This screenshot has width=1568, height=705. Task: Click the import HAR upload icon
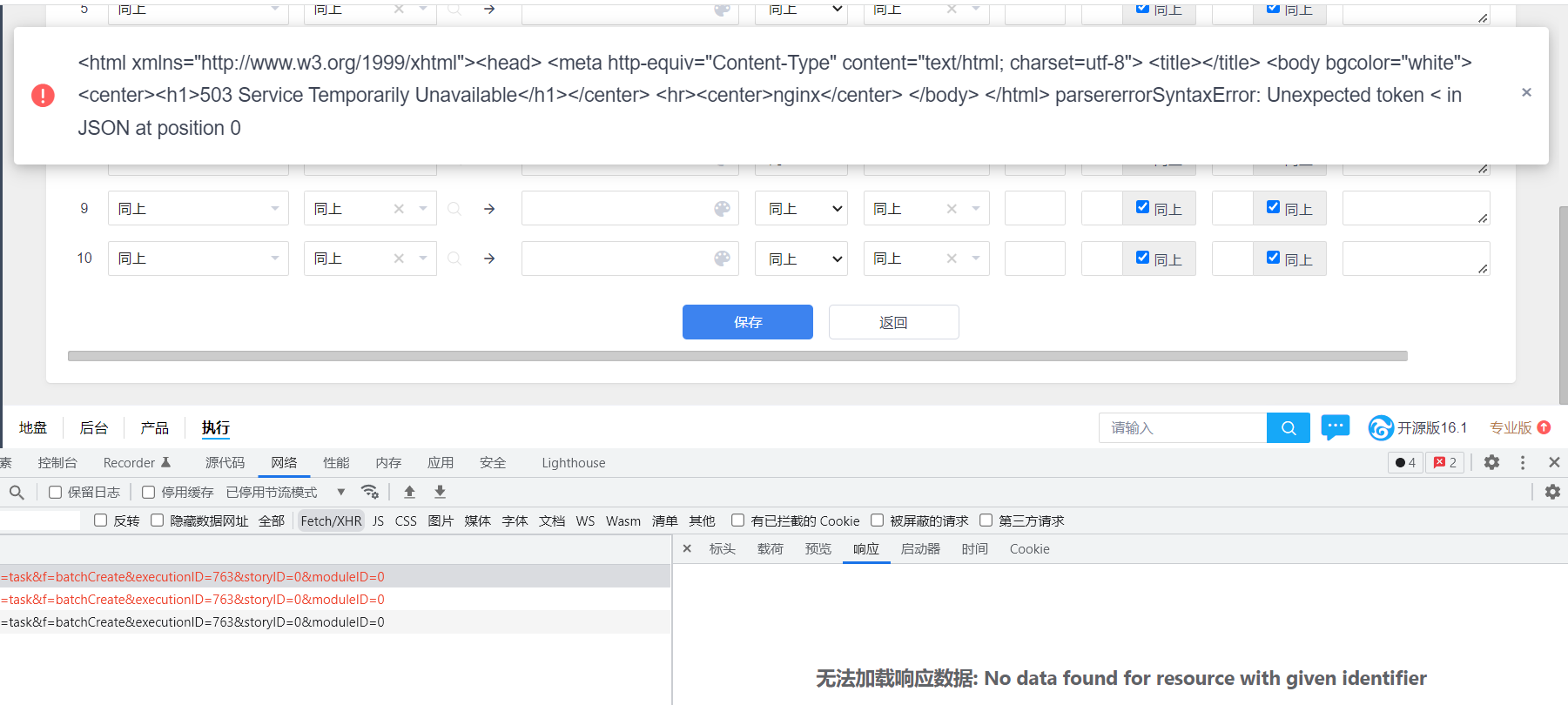tap(409, 493)
